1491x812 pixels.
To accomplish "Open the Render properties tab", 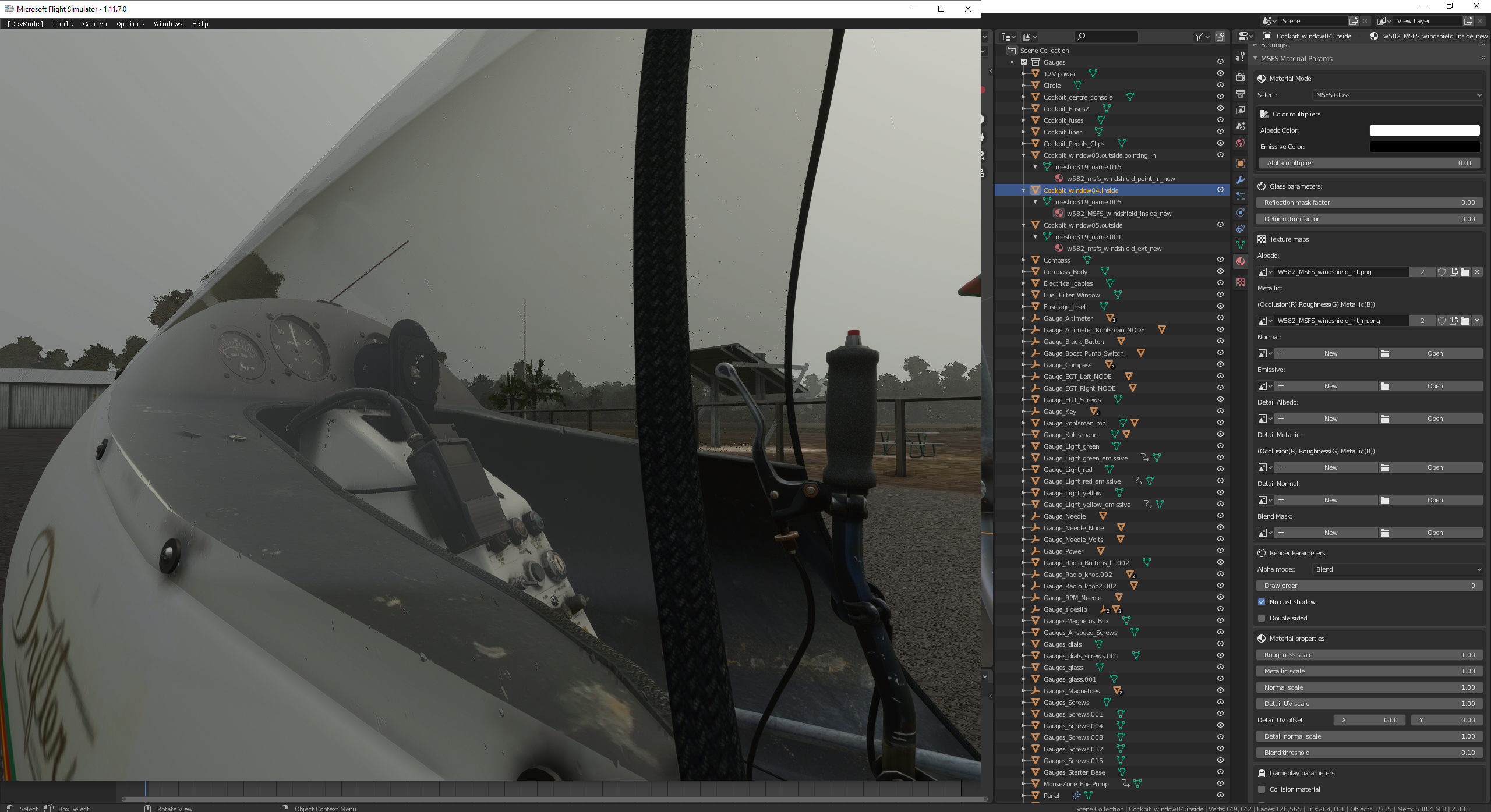I will click(1241, 77).
